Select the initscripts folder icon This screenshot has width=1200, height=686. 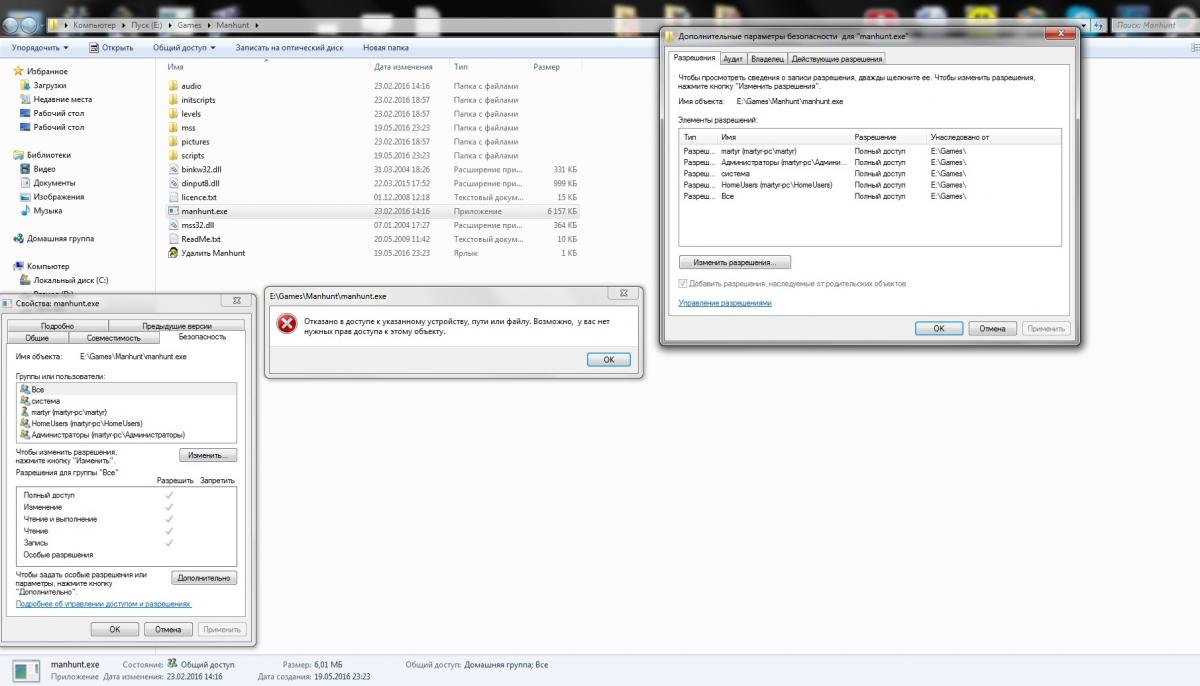coord(173,100)
